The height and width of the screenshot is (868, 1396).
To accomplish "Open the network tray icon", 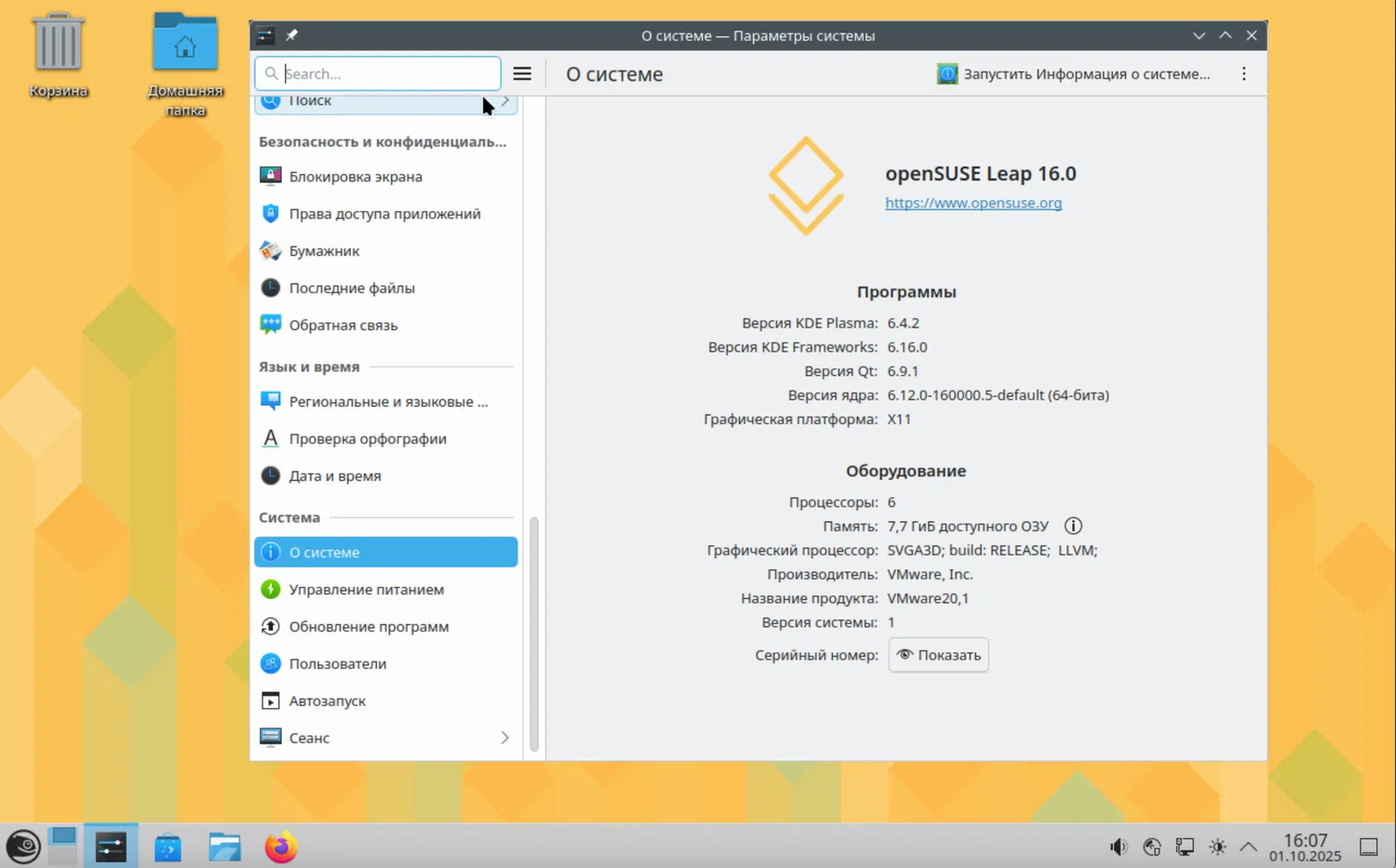I will [1152, 847].
